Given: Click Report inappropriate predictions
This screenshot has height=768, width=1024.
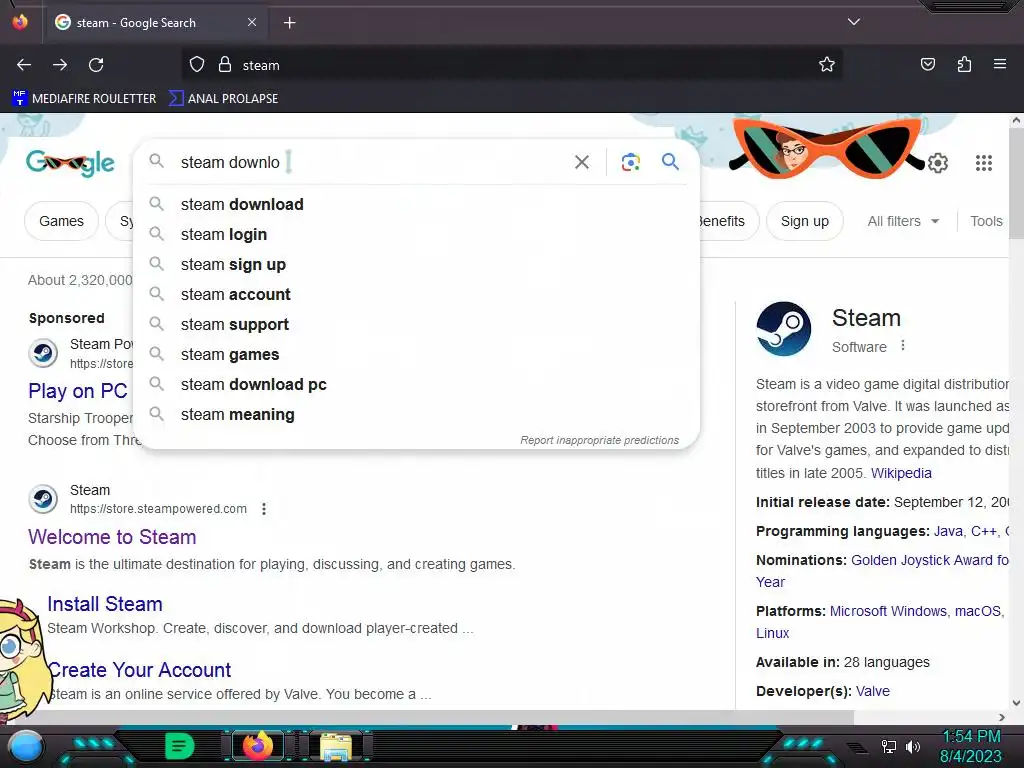Looking at the screenshot, I should click(x=600, y=440).
